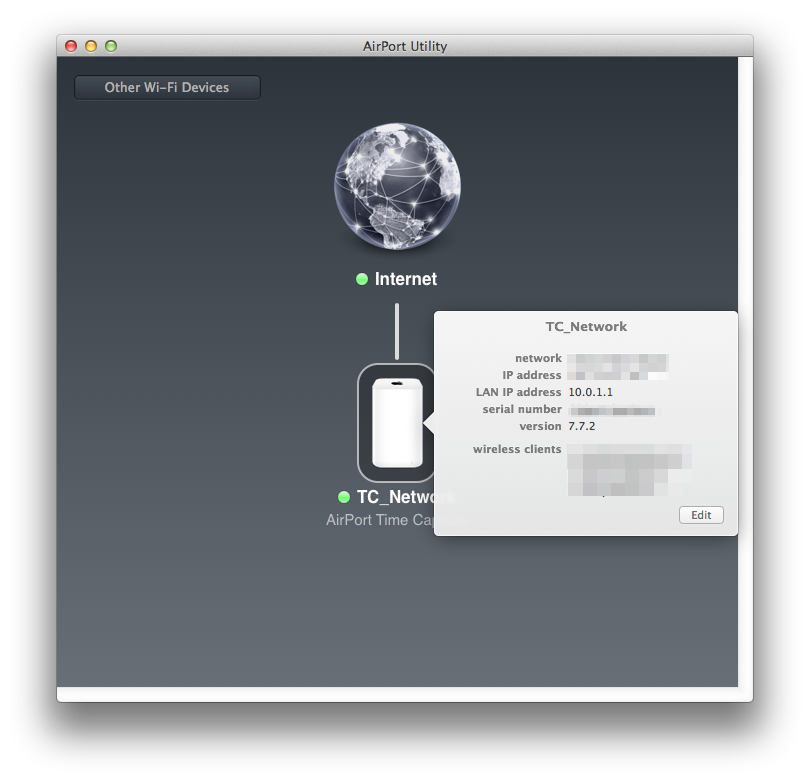This screenshot has width=810, height=781.
Task: Zoom the window with the green button
Action: (x=111, y=46)
